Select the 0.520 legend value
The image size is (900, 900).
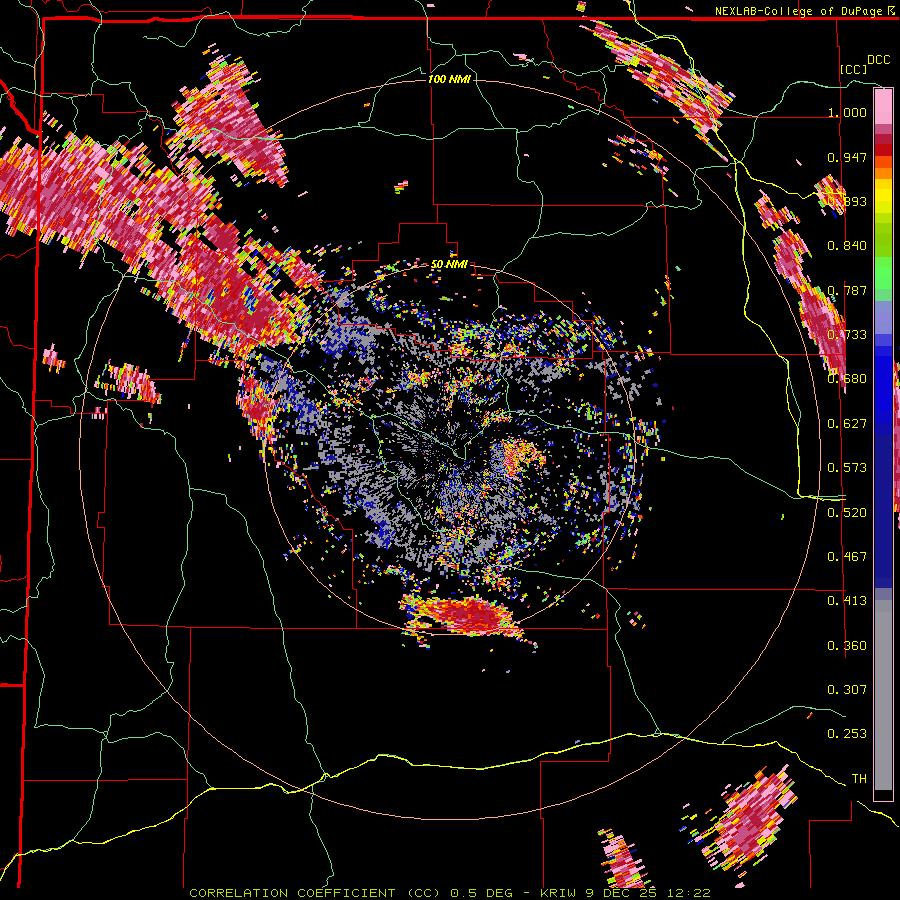pos(847,513)
